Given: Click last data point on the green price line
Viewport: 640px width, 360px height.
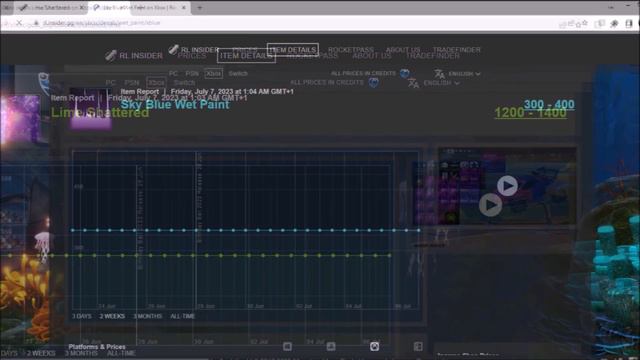Looking at the screenshot, I should pos(389,256).
